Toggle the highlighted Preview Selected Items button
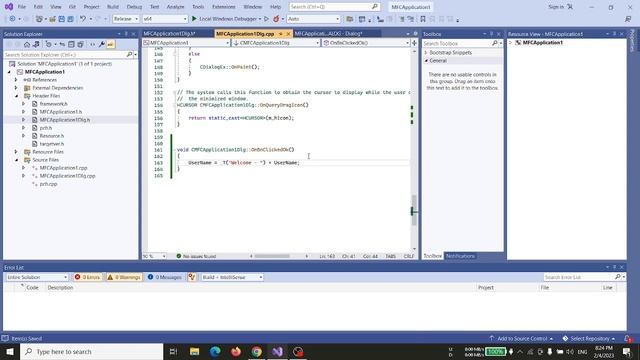The width and height of the screenshot is (640, 360). [x=111, y=44]
